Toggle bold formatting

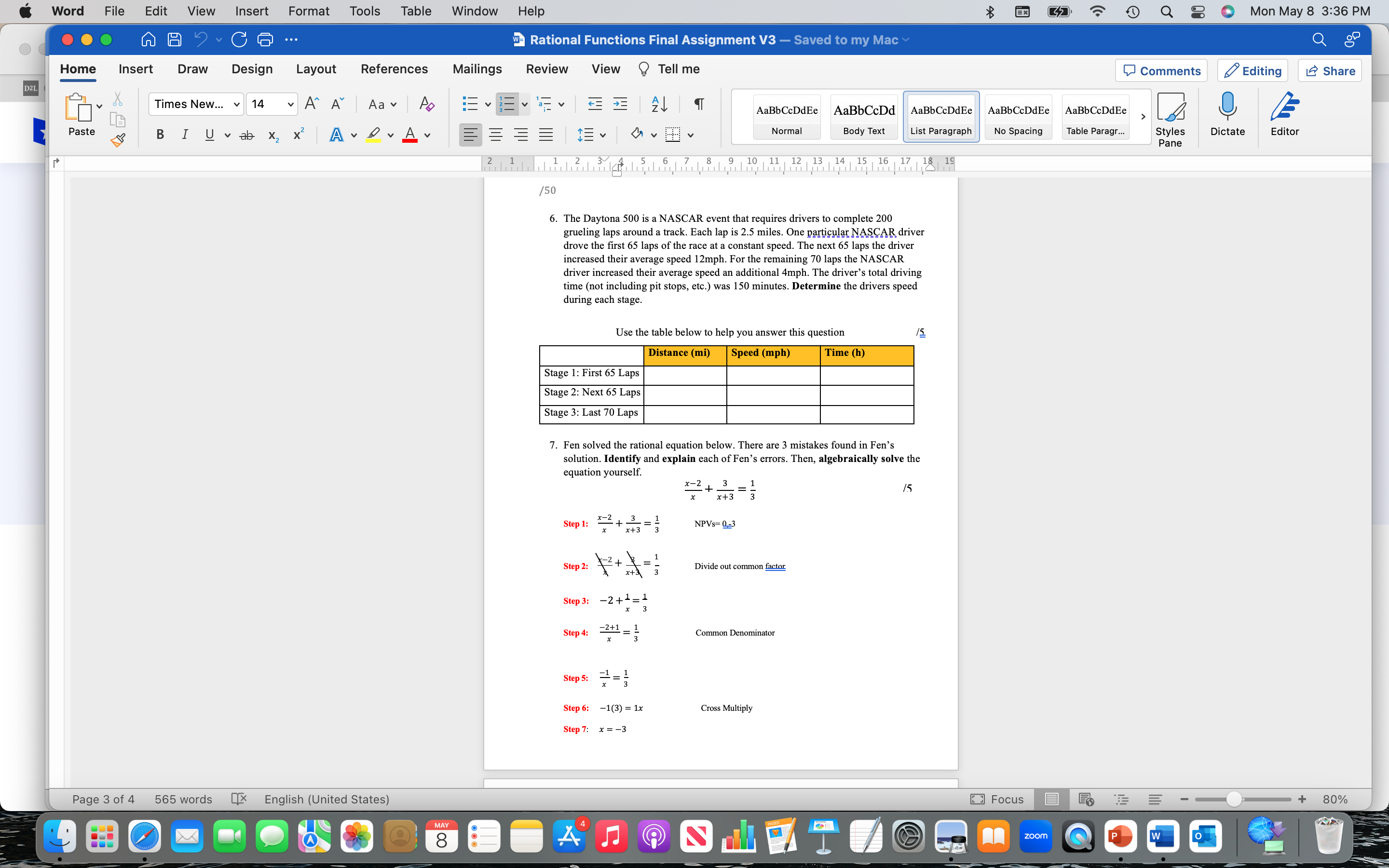point(160,135)
